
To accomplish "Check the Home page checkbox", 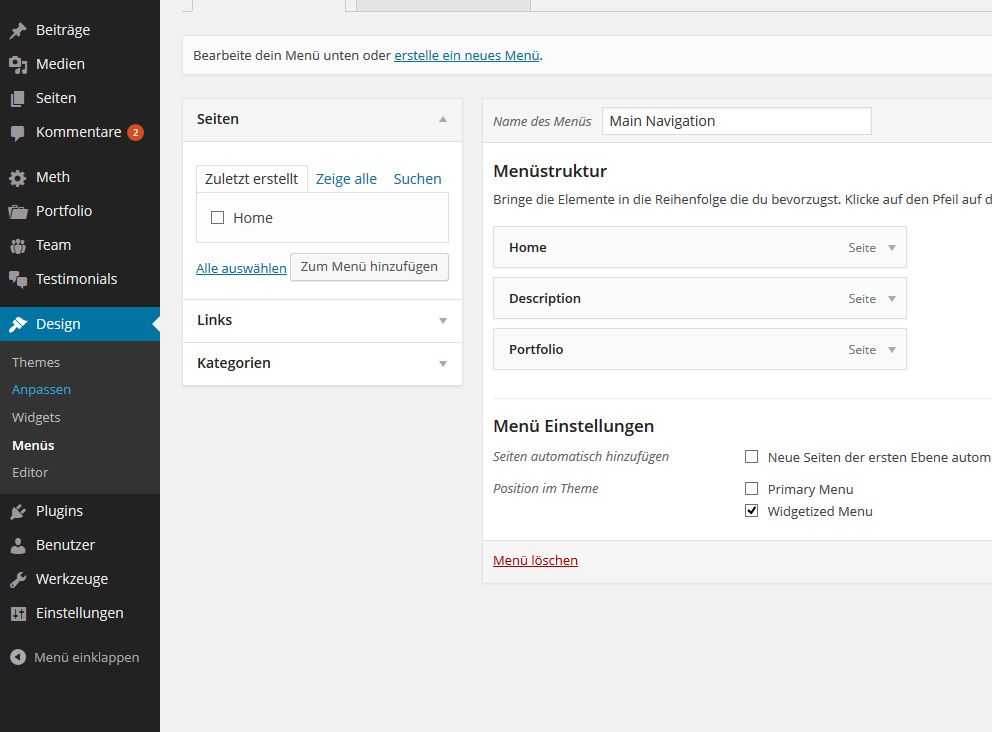I will click(x=217, y=218).
